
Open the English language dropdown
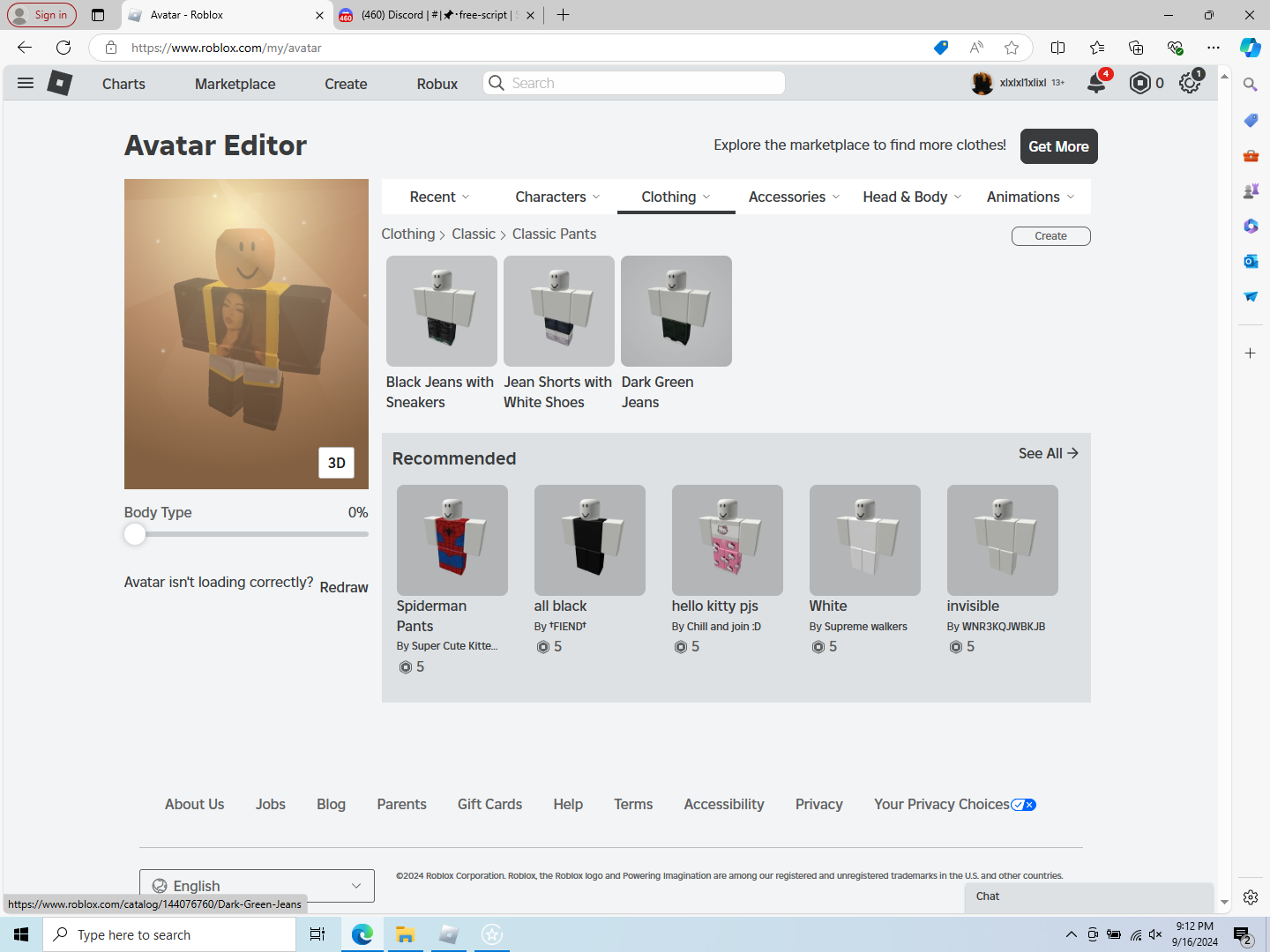coord(257,886)
